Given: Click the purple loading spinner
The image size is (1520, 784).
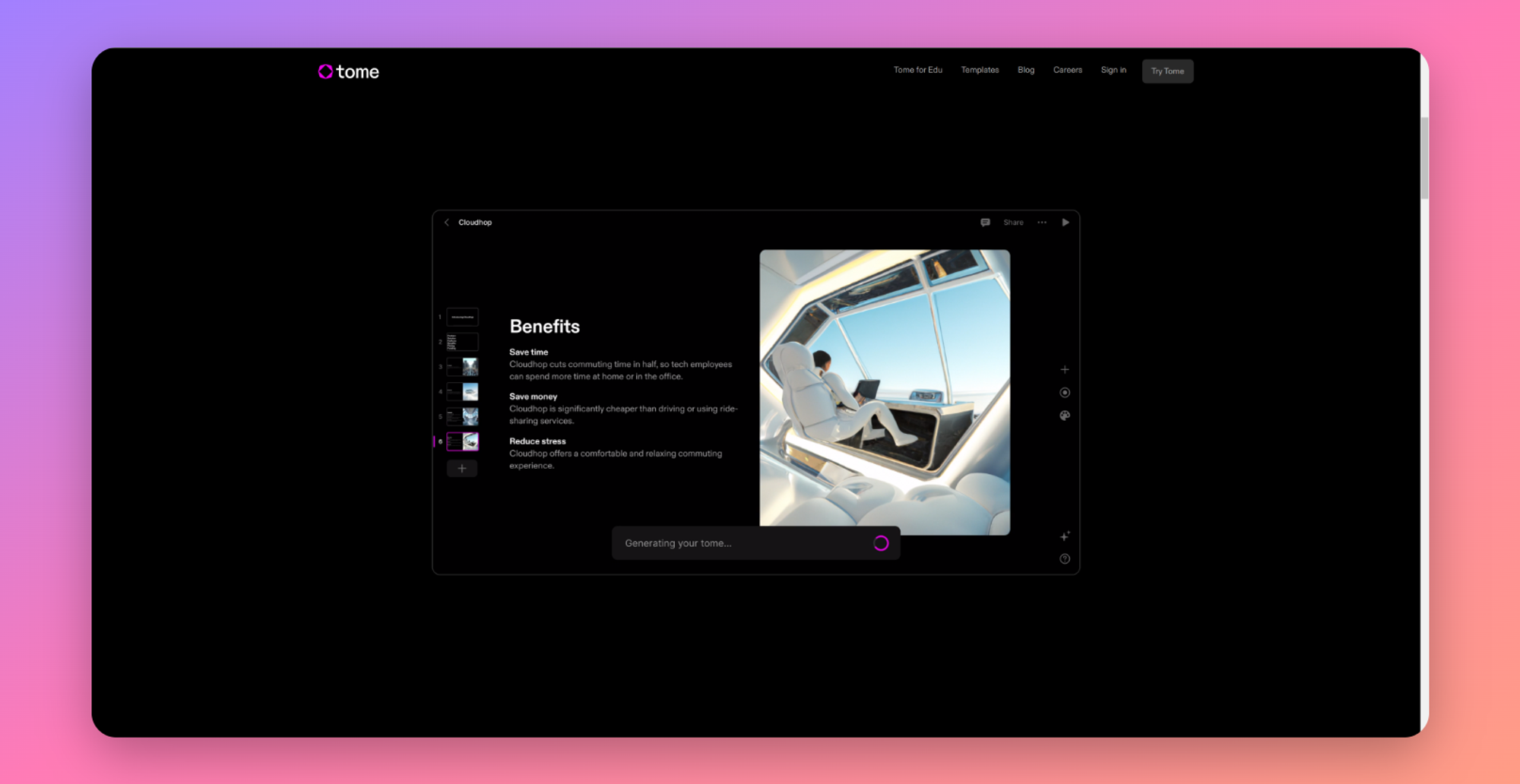Looking at the screenshot, I should [x=881, y=543].
